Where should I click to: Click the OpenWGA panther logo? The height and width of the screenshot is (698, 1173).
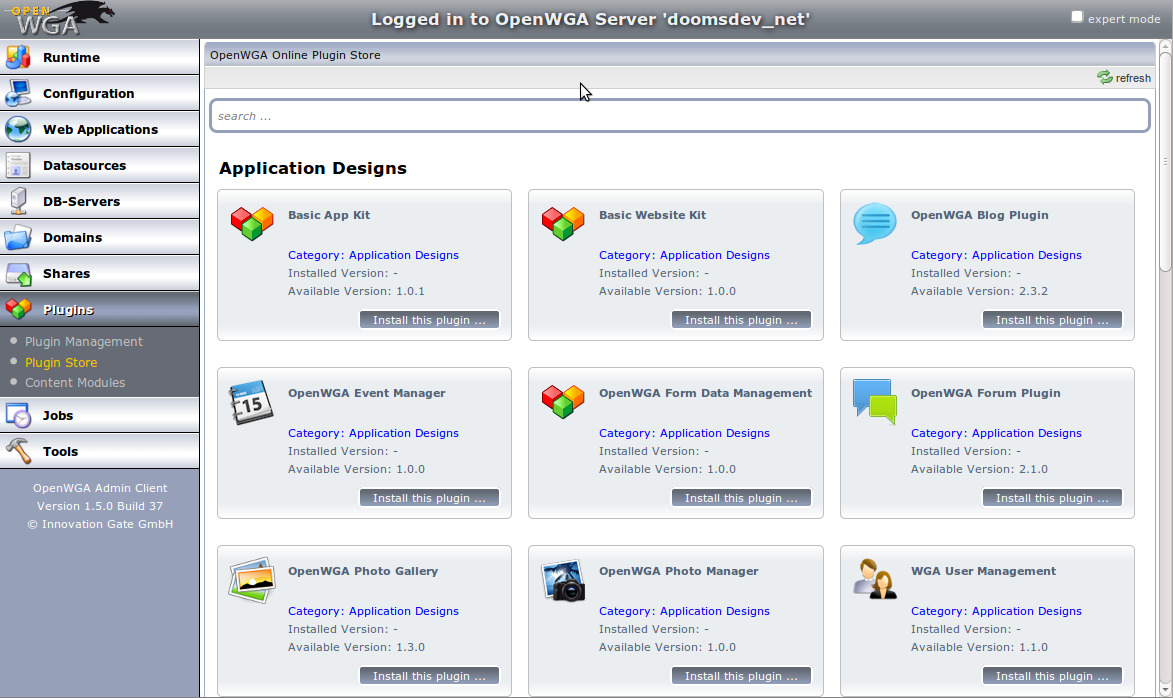64,19
